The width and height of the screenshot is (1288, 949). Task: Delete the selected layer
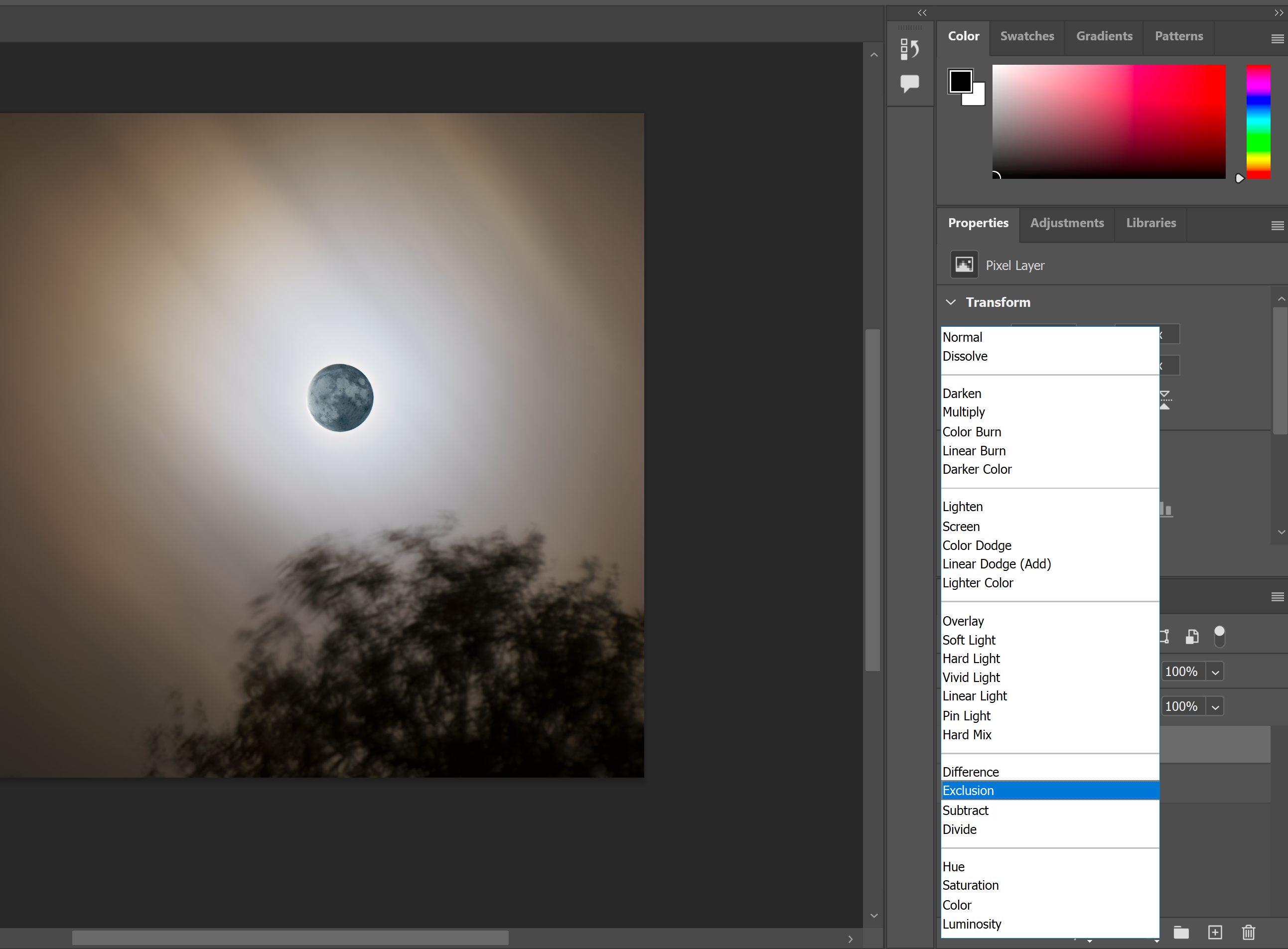tap(1249, 933)
